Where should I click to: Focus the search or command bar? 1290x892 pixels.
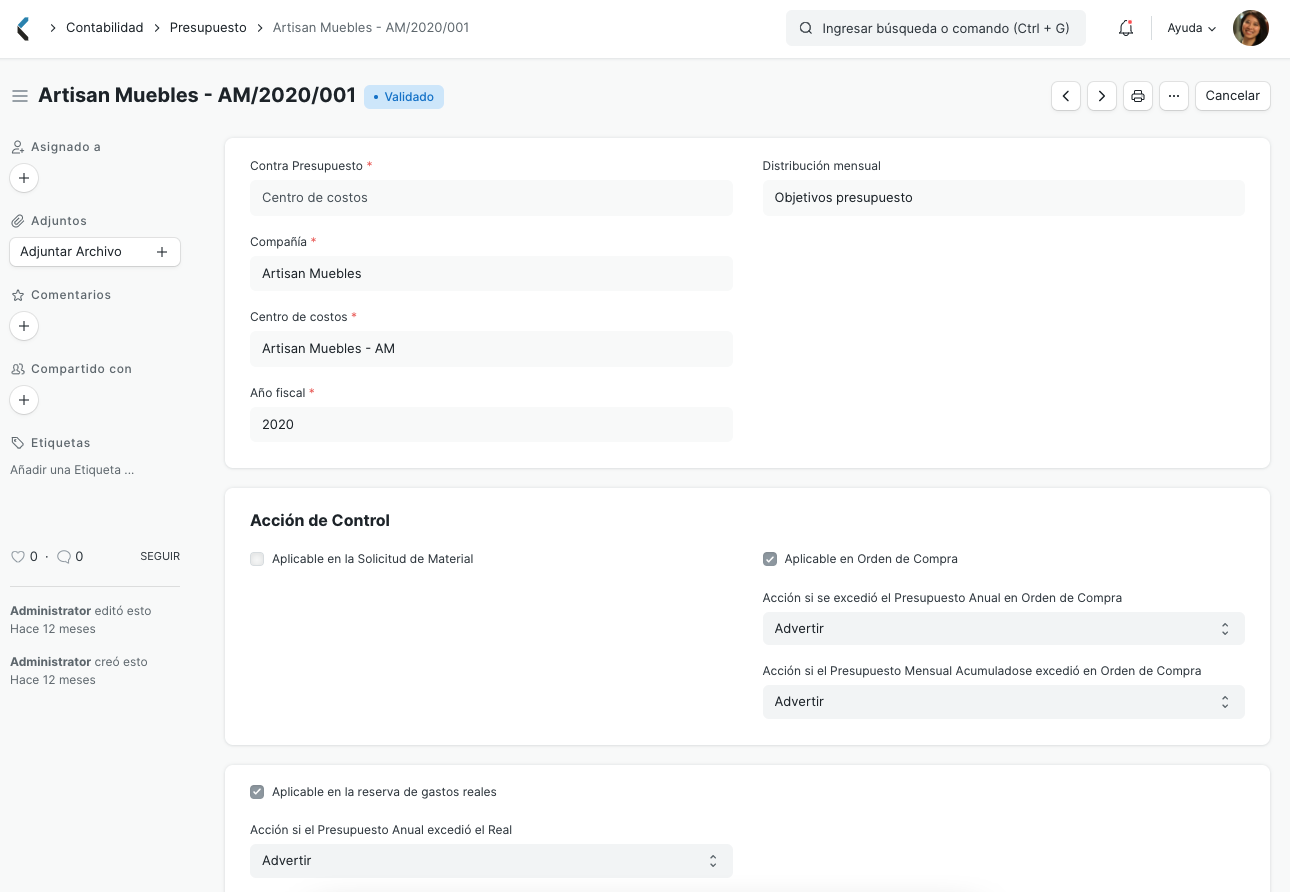coord(936,28)
